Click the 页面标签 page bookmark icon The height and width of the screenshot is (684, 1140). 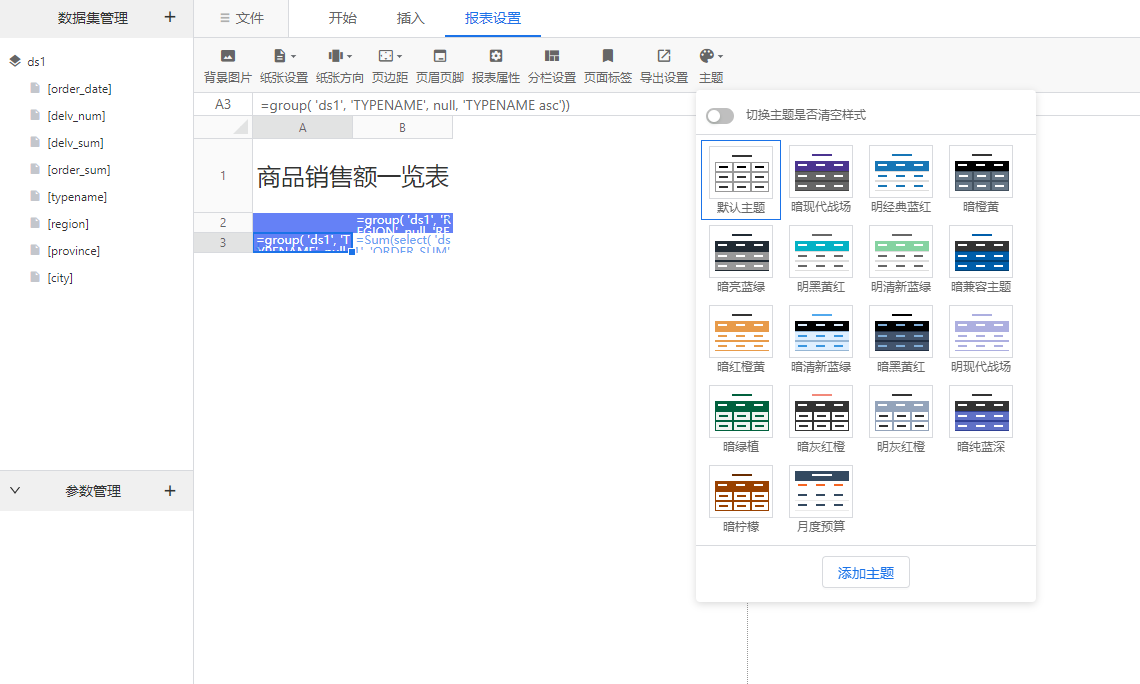pyautogui.click(x=608, y=56)
